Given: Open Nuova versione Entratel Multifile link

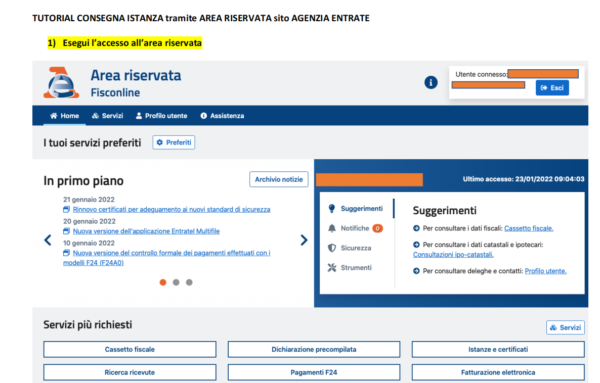Looking at the screenshot, I should (x=146, y=231).
